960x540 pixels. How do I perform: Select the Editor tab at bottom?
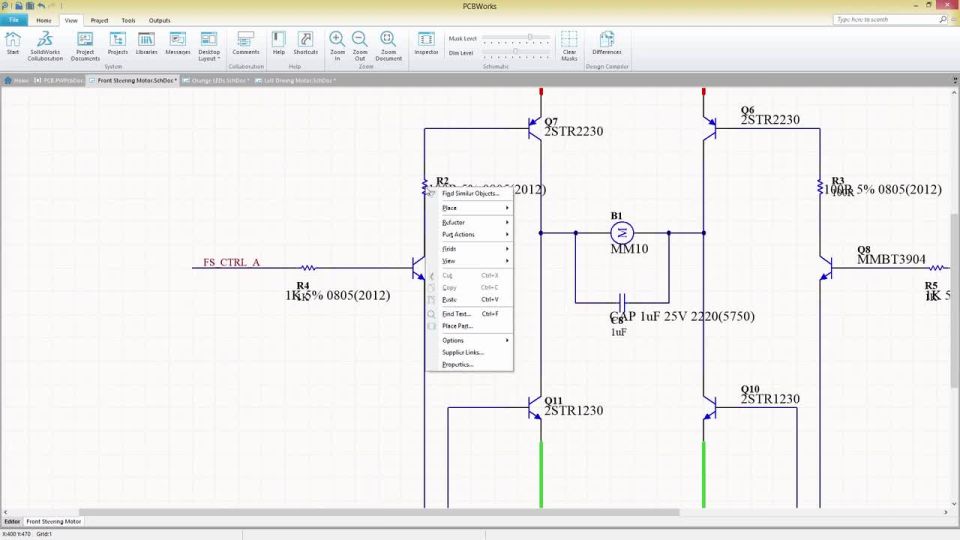[x=12, y=522]
